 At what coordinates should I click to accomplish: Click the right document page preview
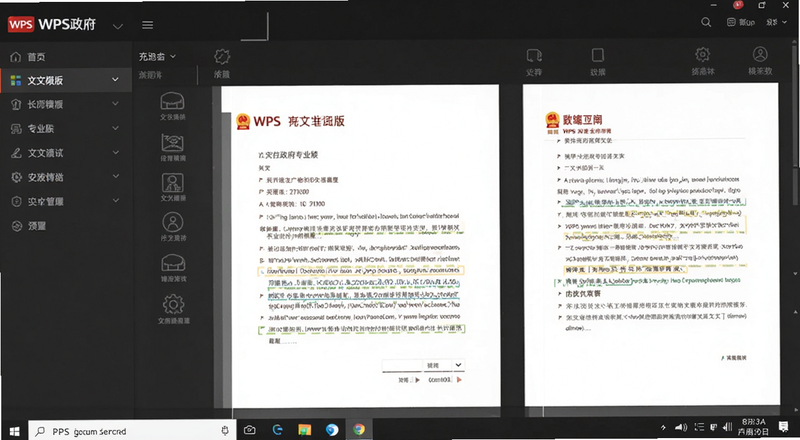(x=652, y=245)
